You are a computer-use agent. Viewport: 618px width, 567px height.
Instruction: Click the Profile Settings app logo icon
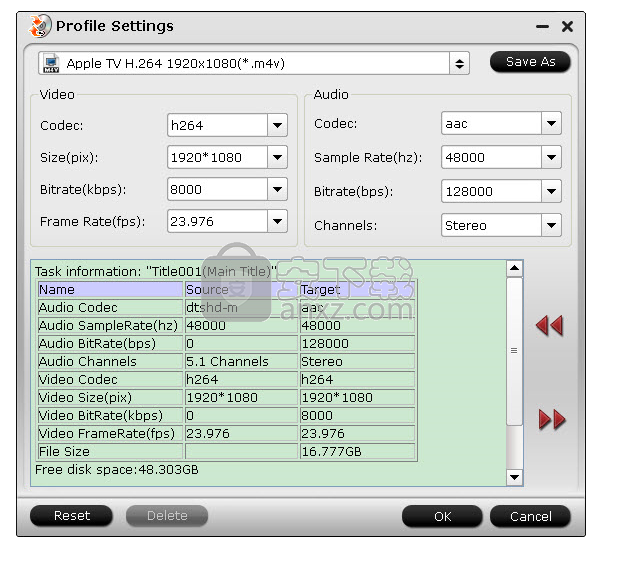coord(40,26)
